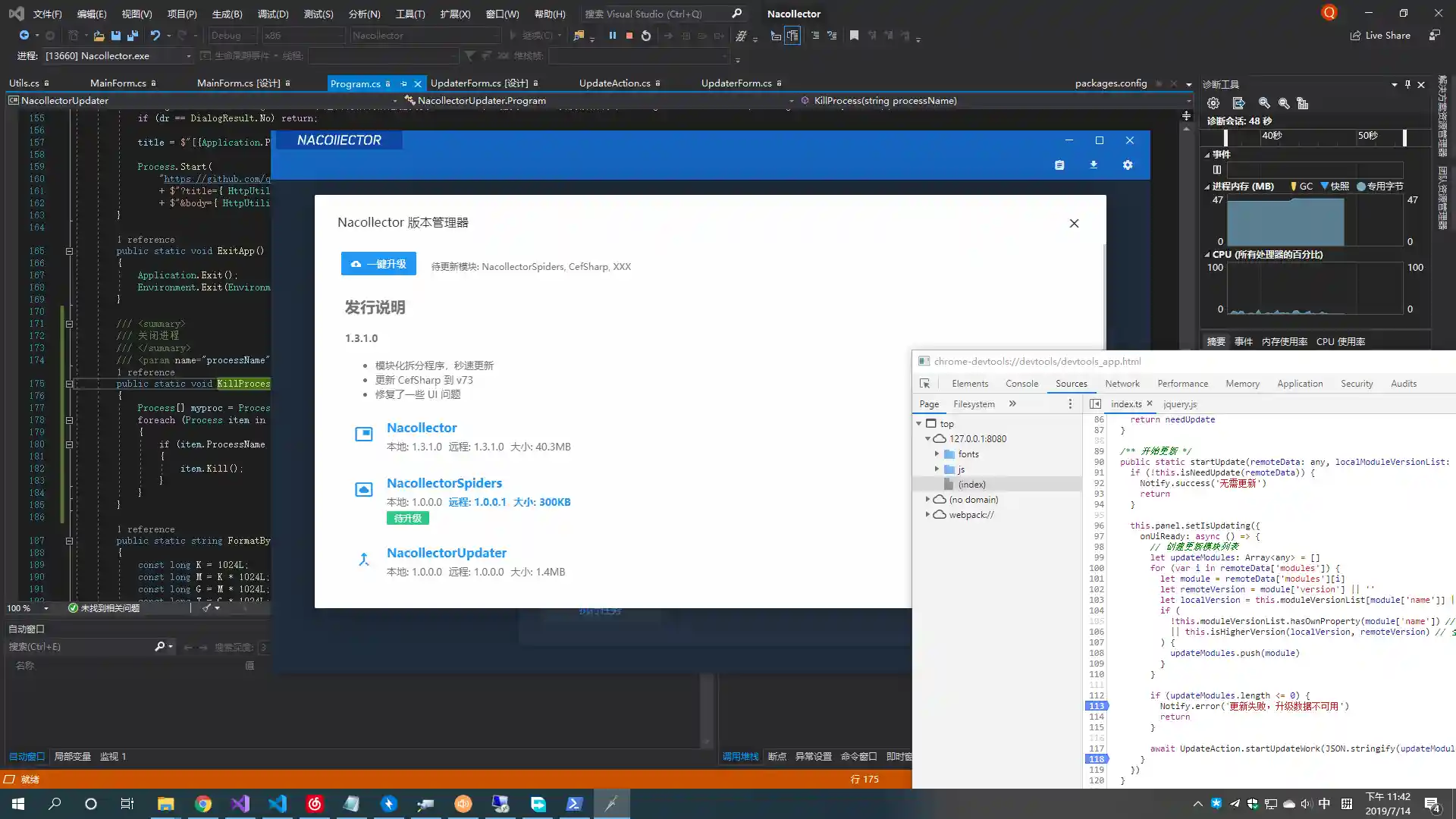
Task: Click the 一键升级 upgrade button
Action: 378,264
